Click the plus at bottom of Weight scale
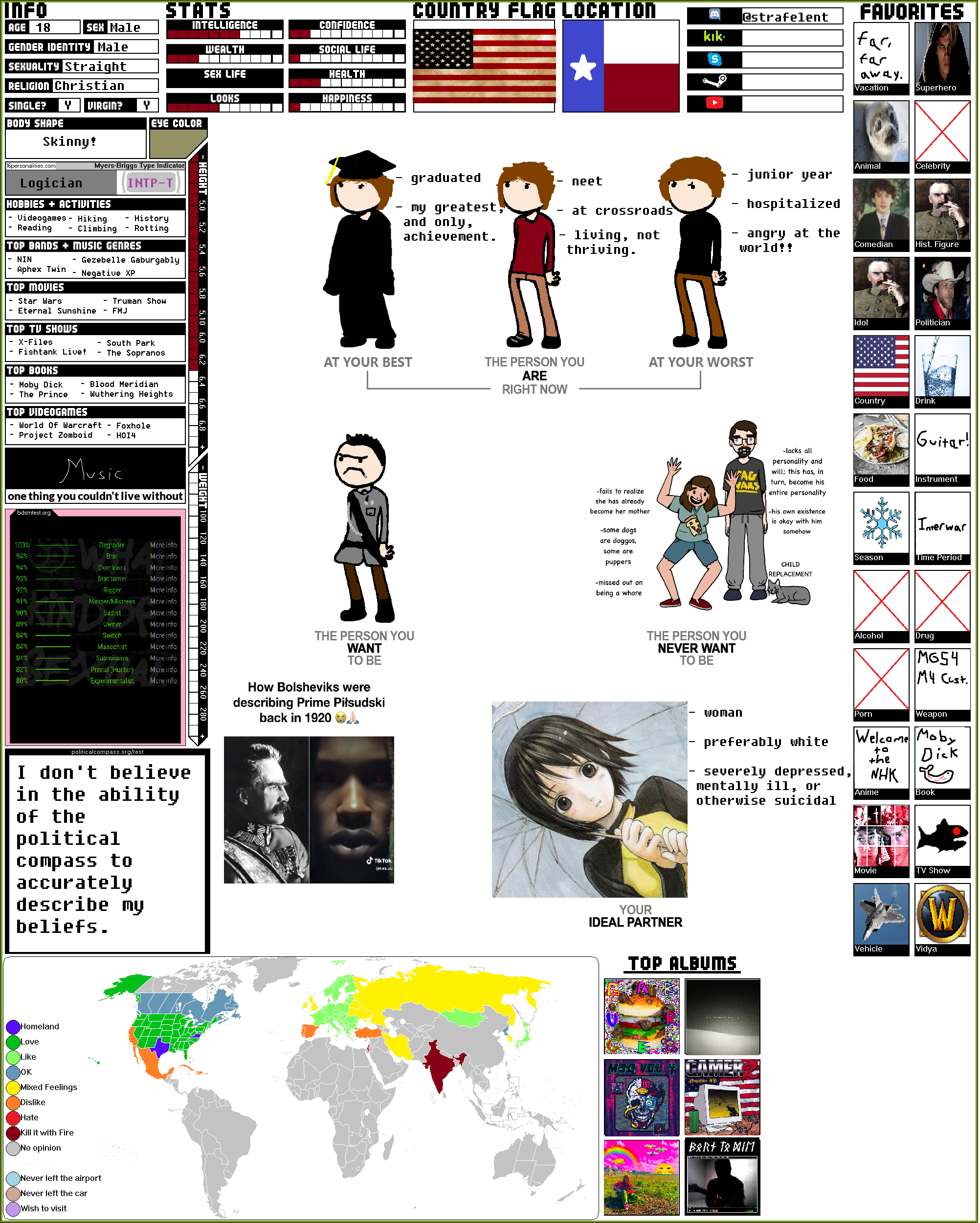The height and width of the screenshot is (1223, 980). [202, 737]
